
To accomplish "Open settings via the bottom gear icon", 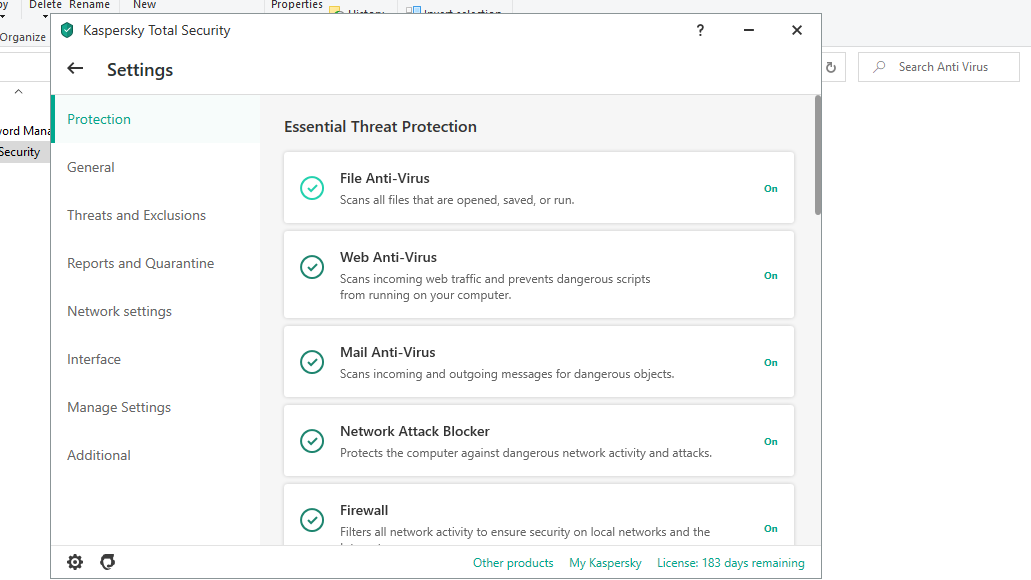I will (75, 562).
